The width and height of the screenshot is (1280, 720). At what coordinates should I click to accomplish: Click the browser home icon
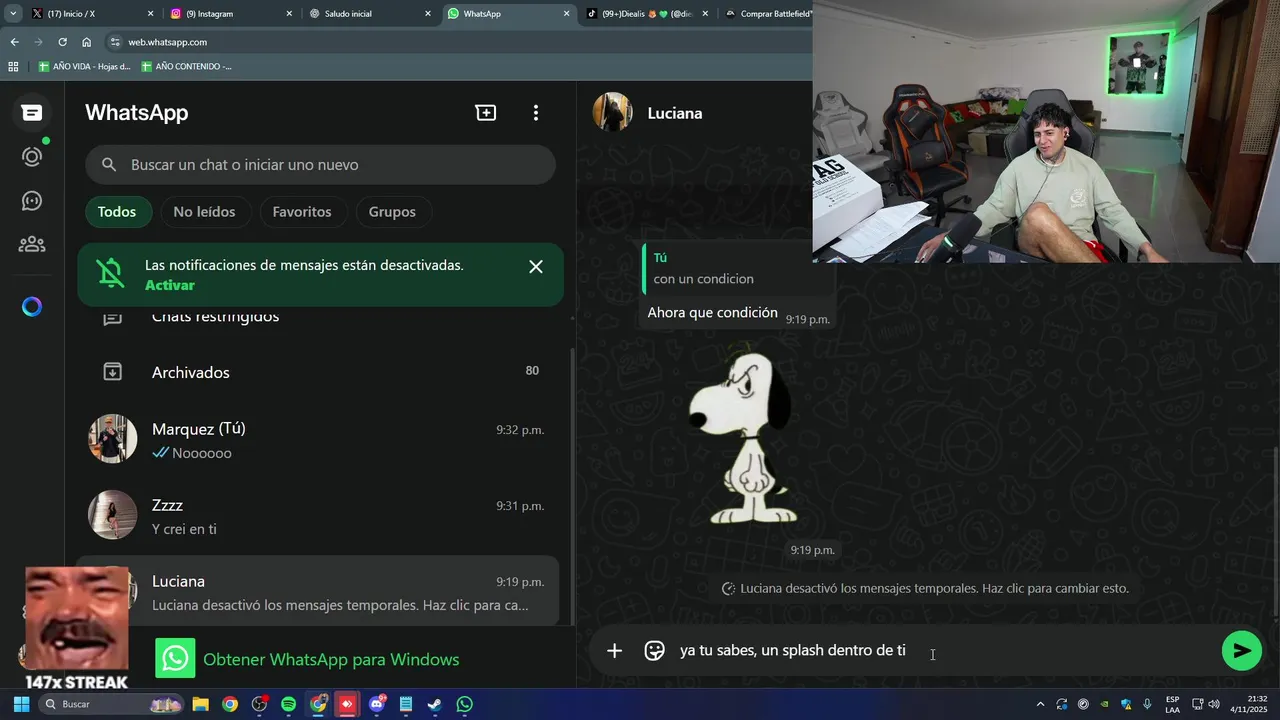coord(87,42)
